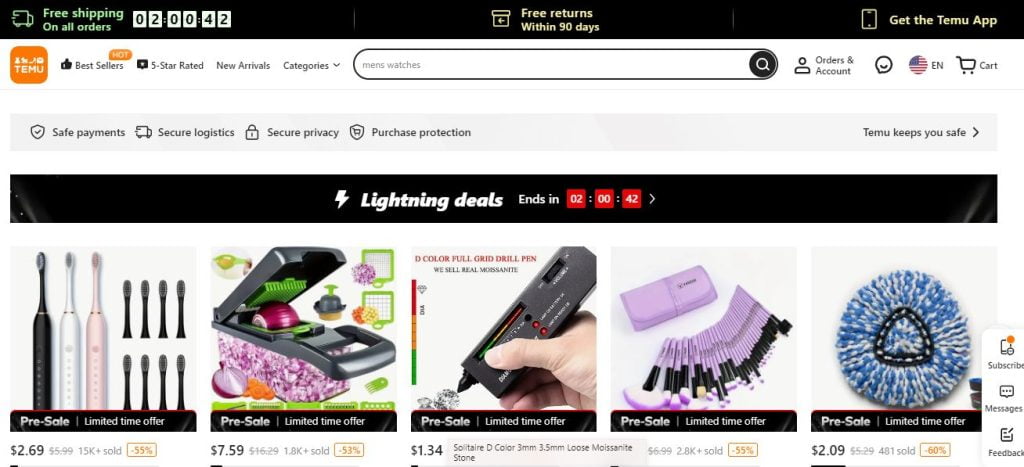Open the purple makeup brush set thumbnail
Image resolution: width=1024 pixels, height=467 pixels.
(x=703, y=328)
